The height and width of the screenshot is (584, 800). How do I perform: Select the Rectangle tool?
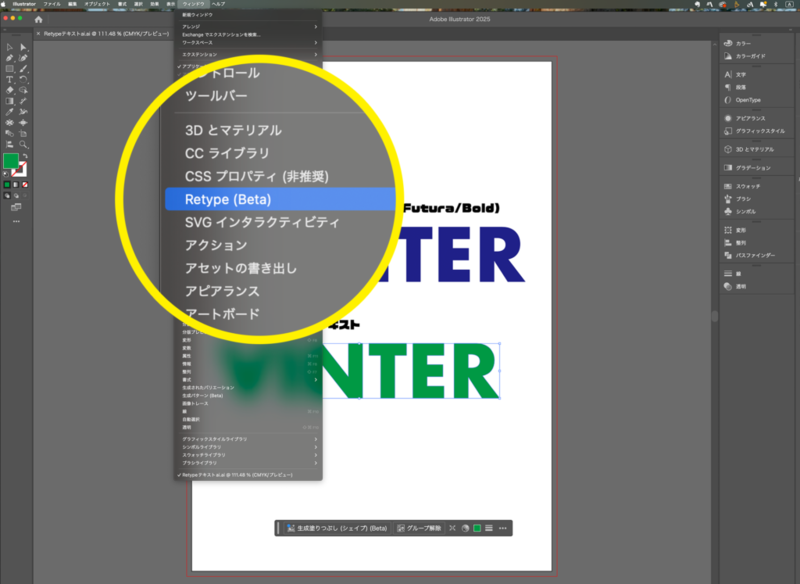pos(9,68)
